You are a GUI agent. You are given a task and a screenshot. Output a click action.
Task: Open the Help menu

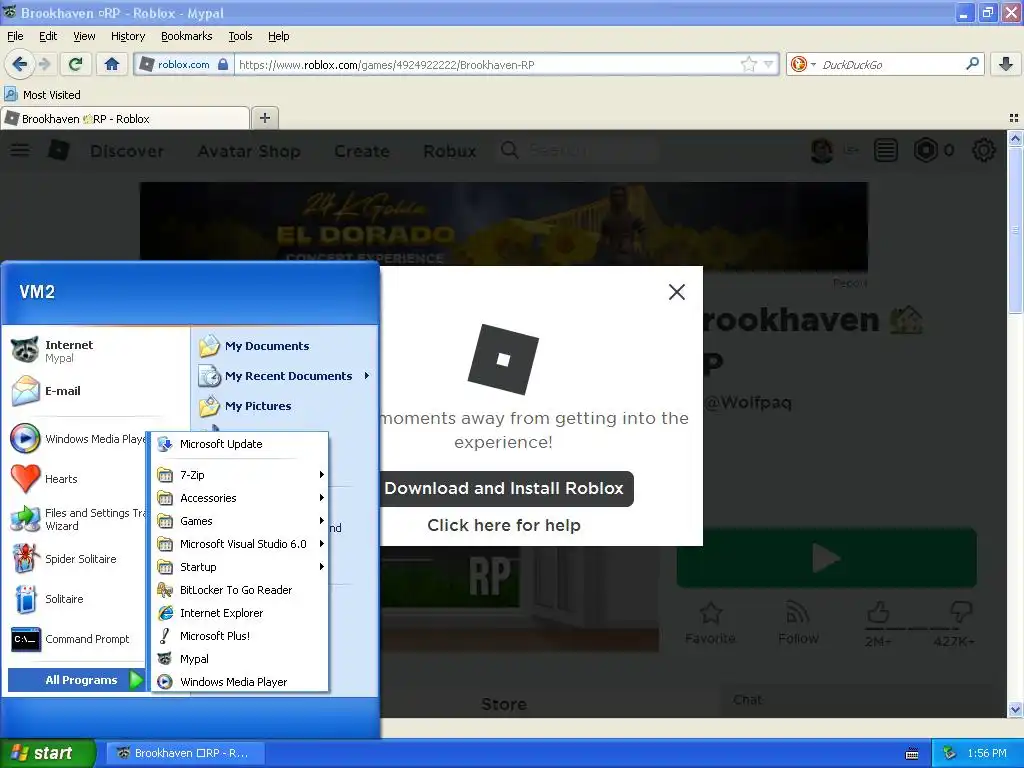click(x=279, y=36)
